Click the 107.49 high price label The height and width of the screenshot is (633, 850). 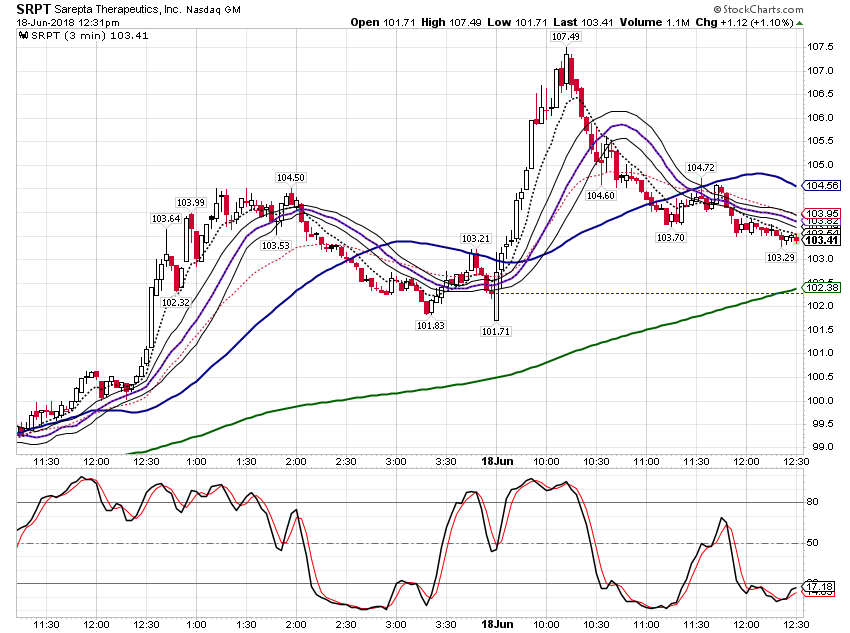point(565,37)
